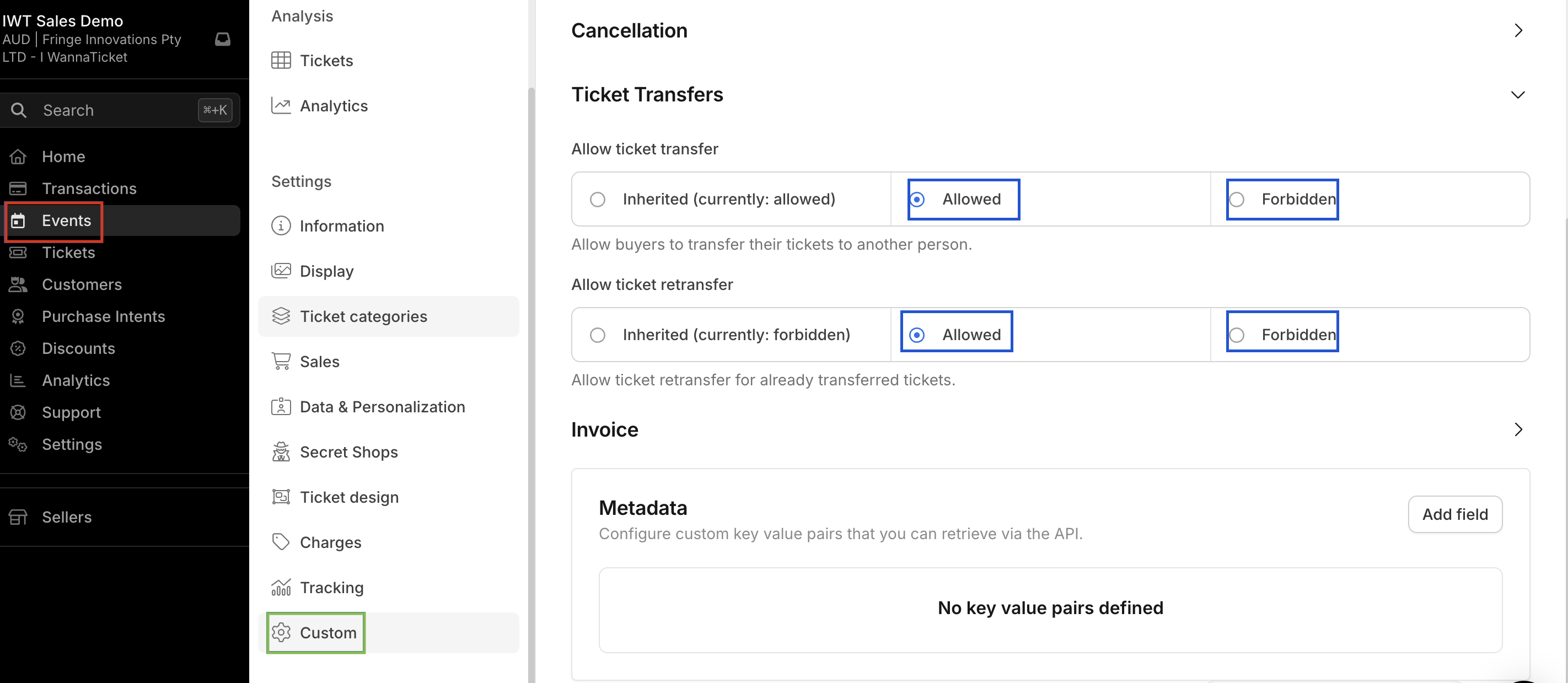Open Ticket categories settings

point(363,316)
